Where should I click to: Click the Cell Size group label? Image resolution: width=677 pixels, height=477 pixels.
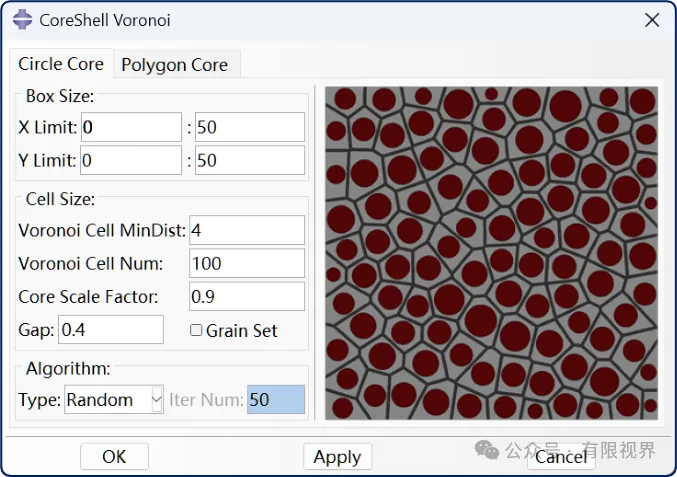tap(60, 199)
